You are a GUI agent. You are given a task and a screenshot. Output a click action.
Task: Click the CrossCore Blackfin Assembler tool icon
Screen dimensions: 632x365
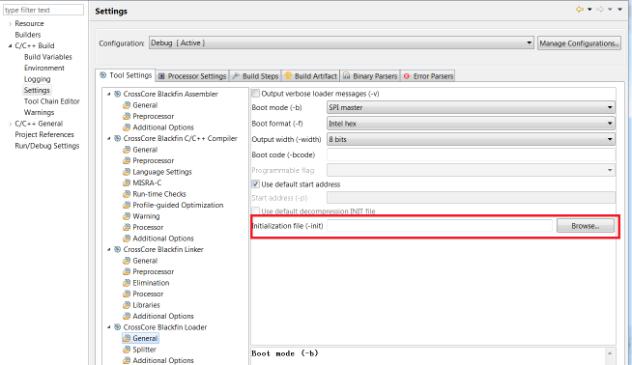coord(117,94)
